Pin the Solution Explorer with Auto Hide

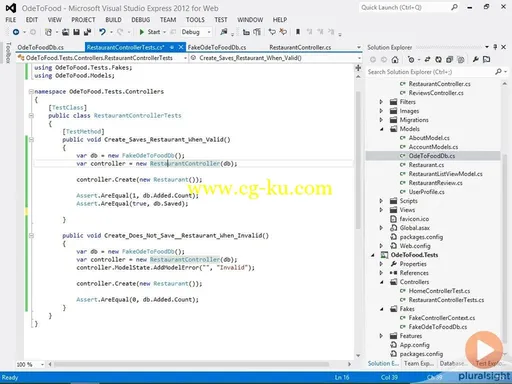coord(495,47)
